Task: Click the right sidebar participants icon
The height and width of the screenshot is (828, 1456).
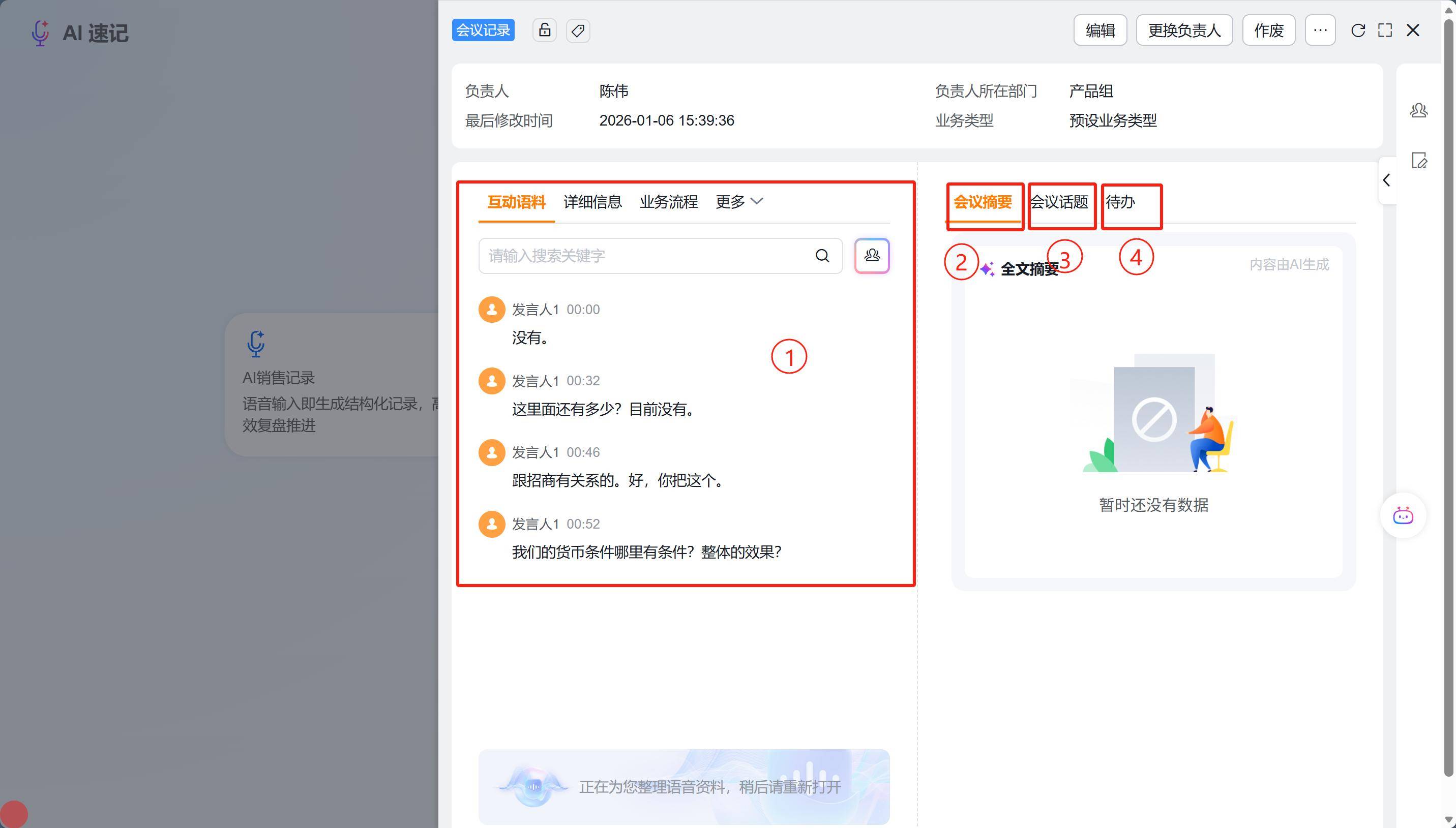Action: click(x=1418, y=110)
